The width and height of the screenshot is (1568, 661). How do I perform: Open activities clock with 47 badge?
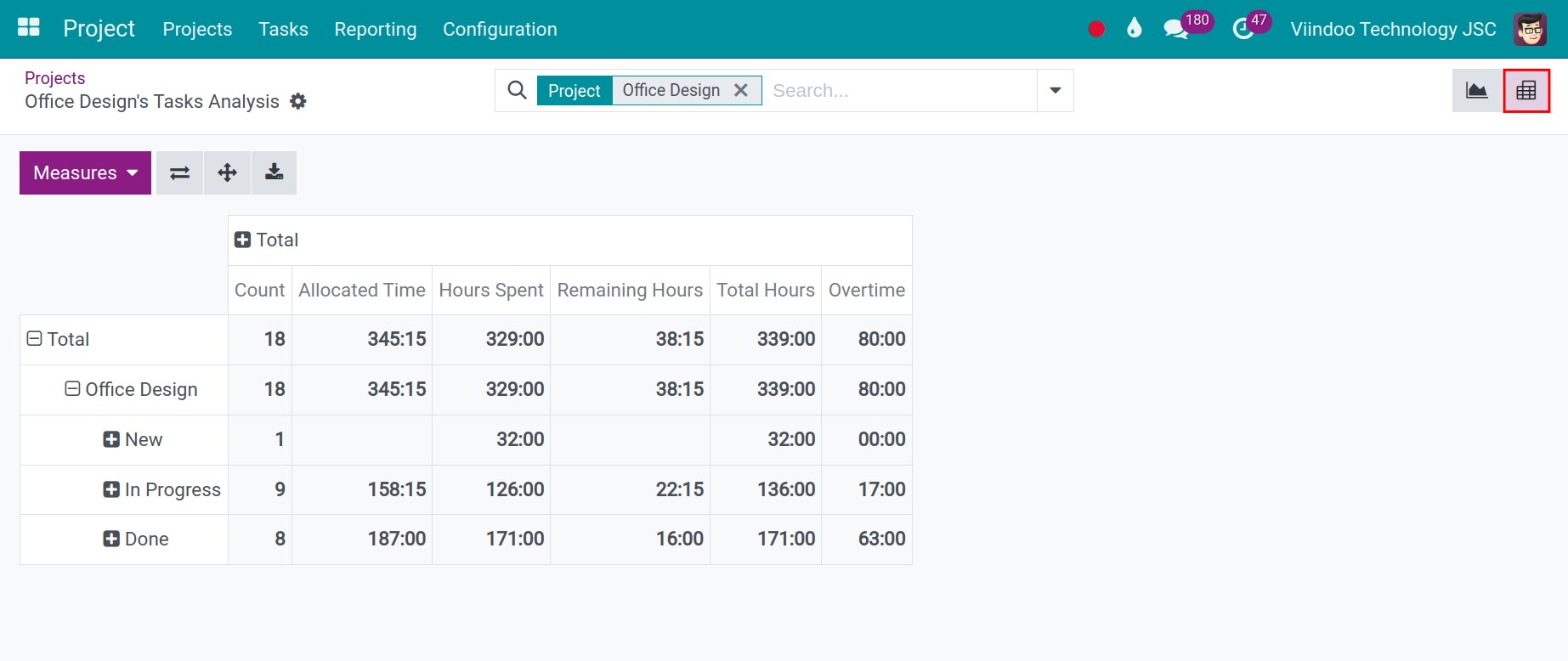(1251, 26)
